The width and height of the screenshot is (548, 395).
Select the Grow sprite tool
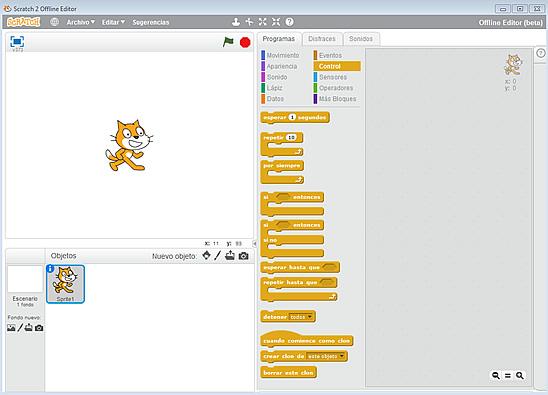[x=262, y=22]
